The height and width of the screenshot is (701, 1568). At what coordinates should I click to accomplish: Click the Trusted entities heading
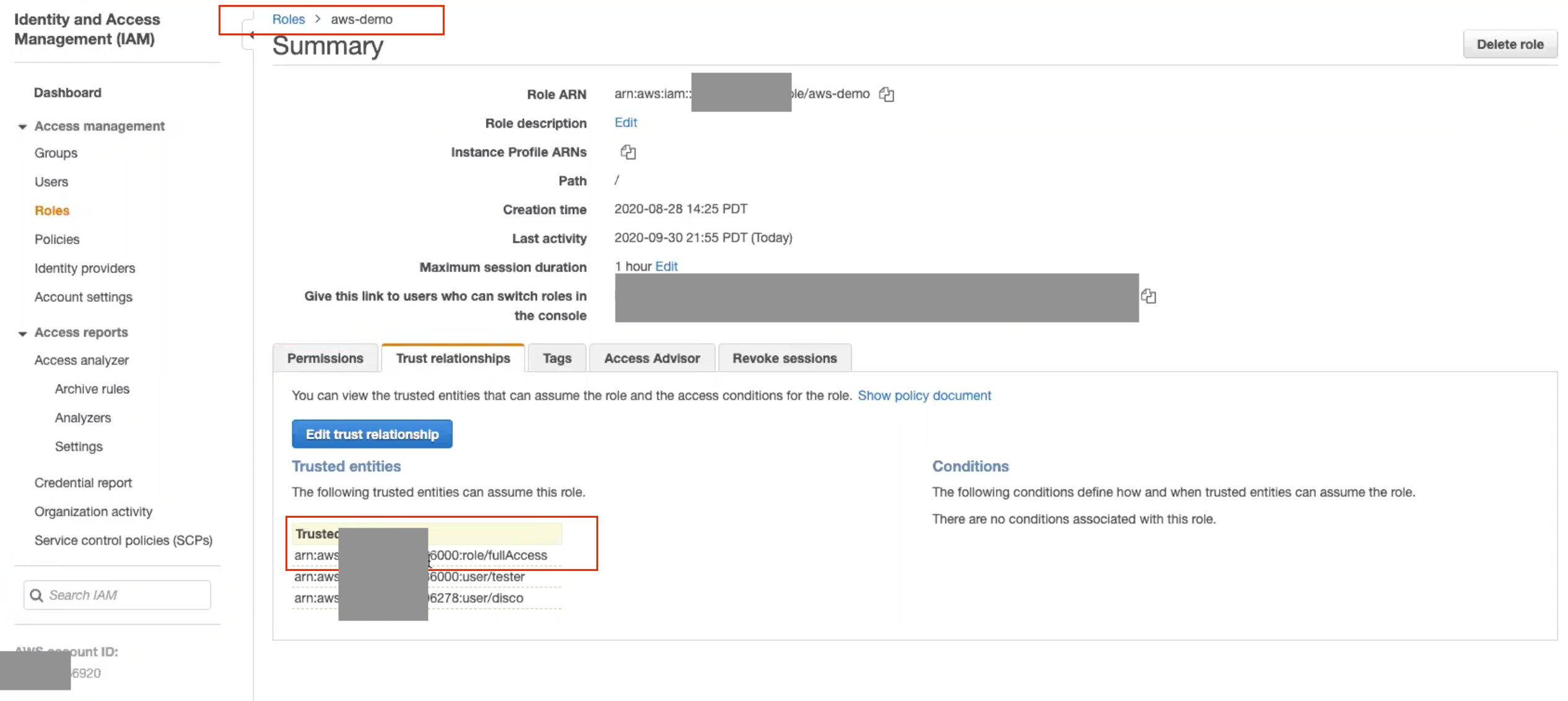[346, 466]
